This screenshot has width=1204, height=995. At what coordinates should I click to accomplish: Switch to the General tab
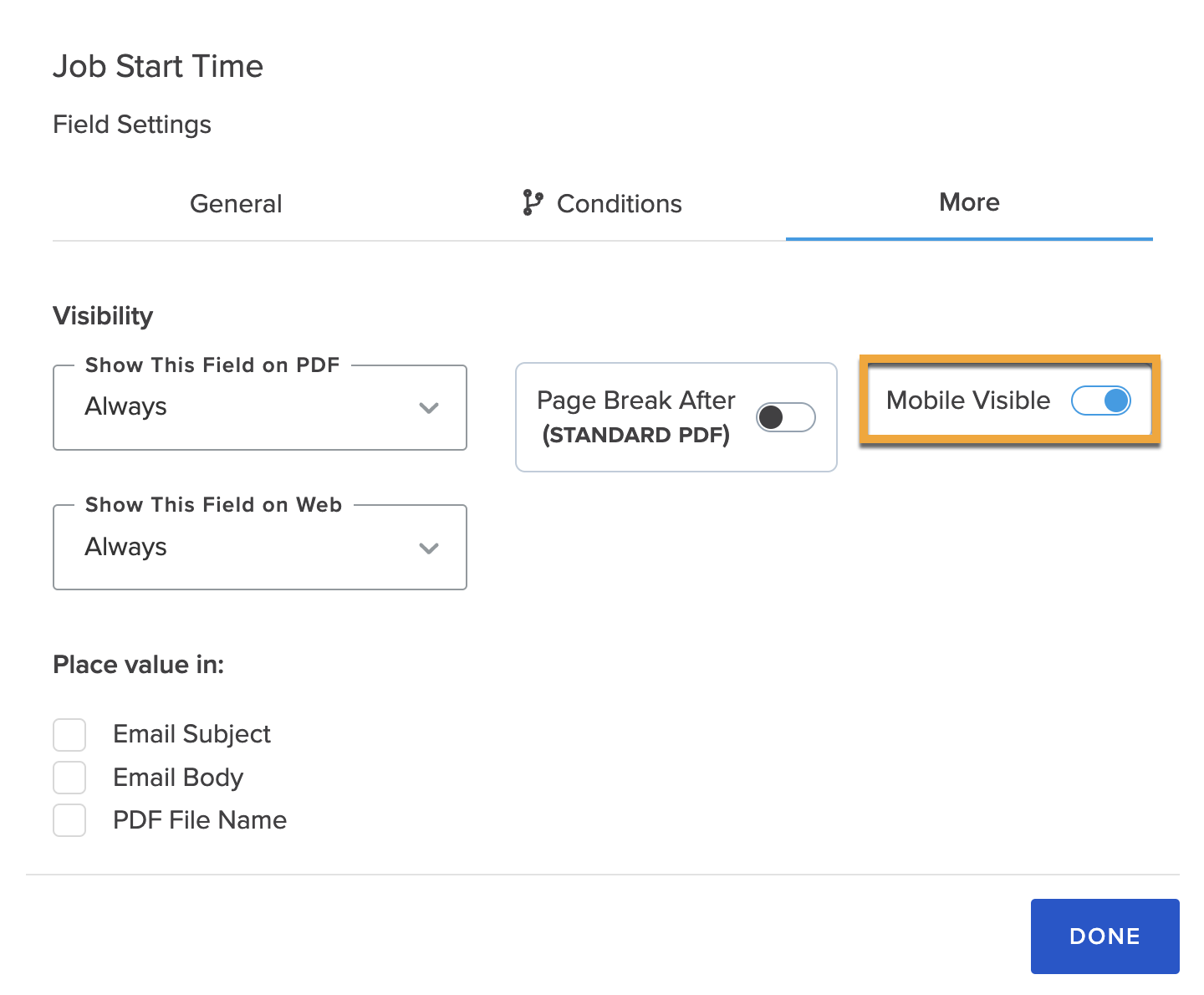pos(236,203)
